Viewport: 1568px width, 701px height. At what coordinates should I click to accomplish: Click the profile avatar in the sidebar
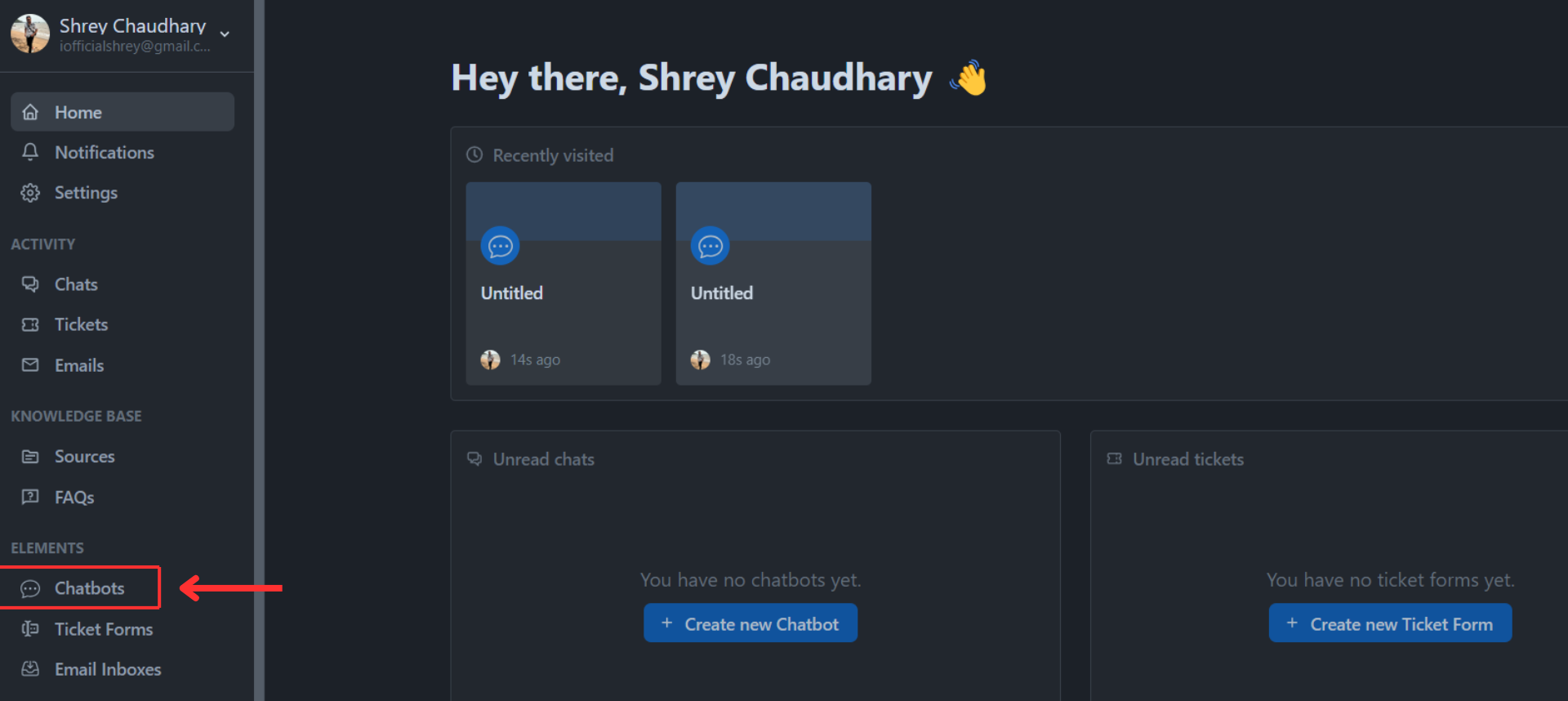pos(30,33)
